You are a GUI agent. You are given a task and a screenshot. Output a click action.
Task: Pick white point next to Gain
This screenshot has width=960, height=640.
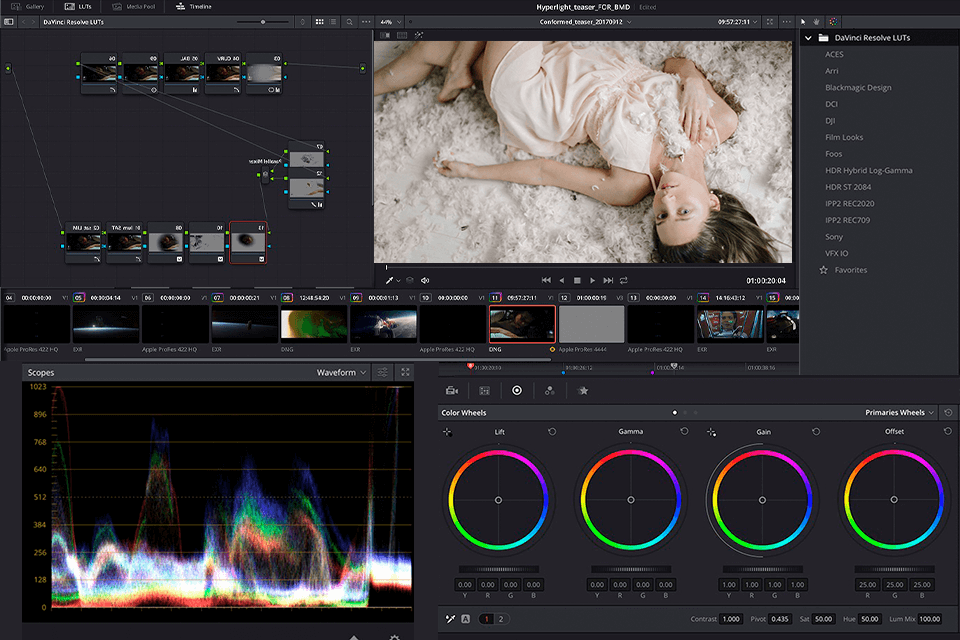click(x=711, y=432)
